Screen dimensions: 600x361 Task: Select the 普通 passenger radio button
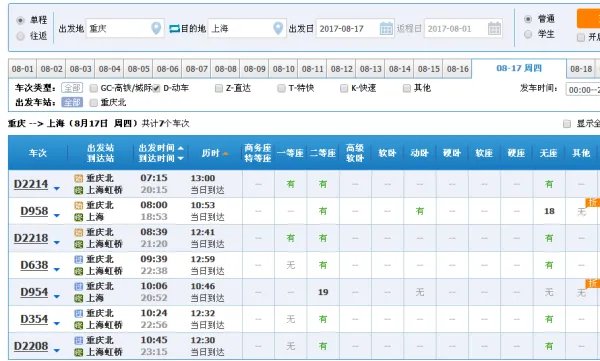click(x=528, y=19)
